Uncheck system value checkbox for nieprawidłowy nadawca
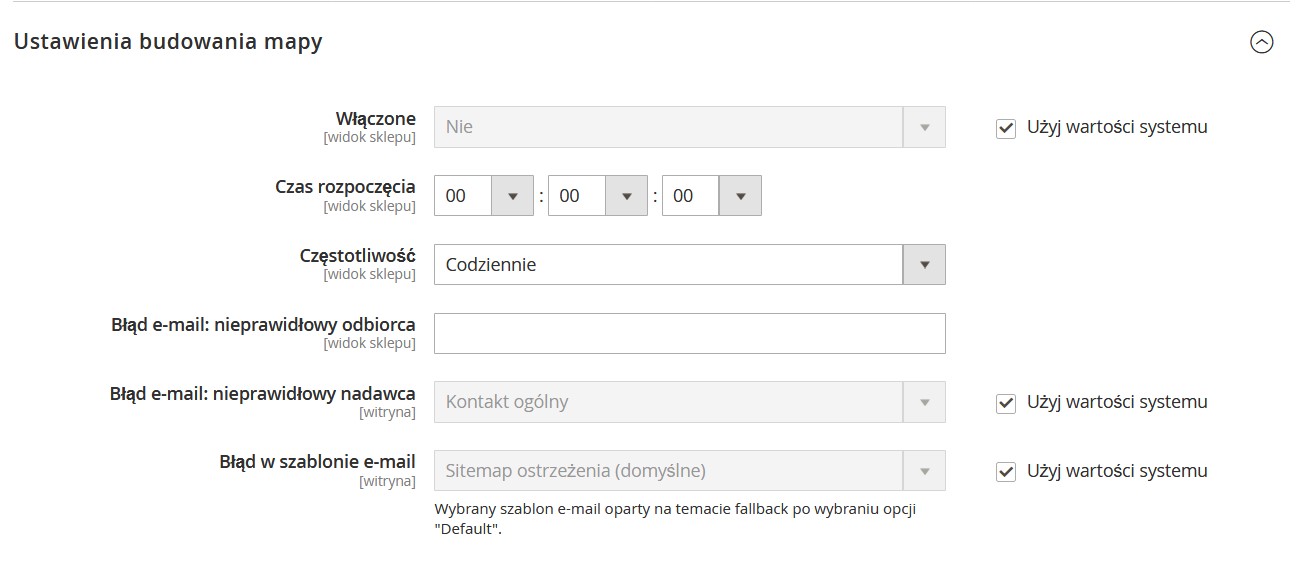Viewport: 1307px width, 573px height. click(1006, 403)
